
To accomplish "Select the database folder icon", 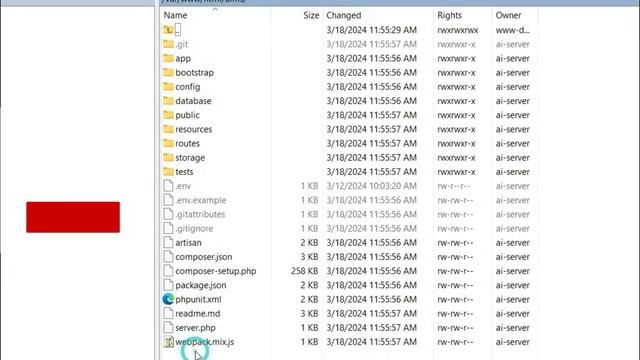I will pos(168,101).
